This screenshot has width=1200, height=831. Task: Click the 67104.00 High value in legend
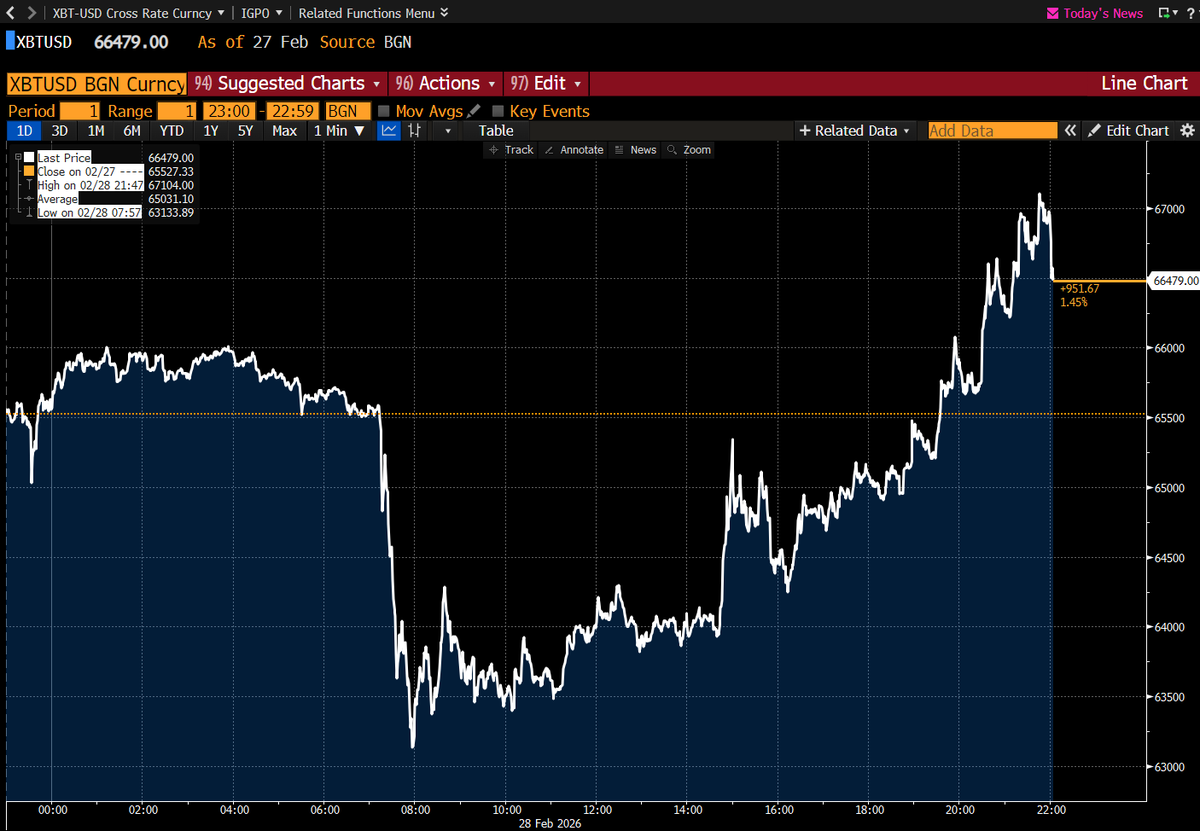(170, 185)
